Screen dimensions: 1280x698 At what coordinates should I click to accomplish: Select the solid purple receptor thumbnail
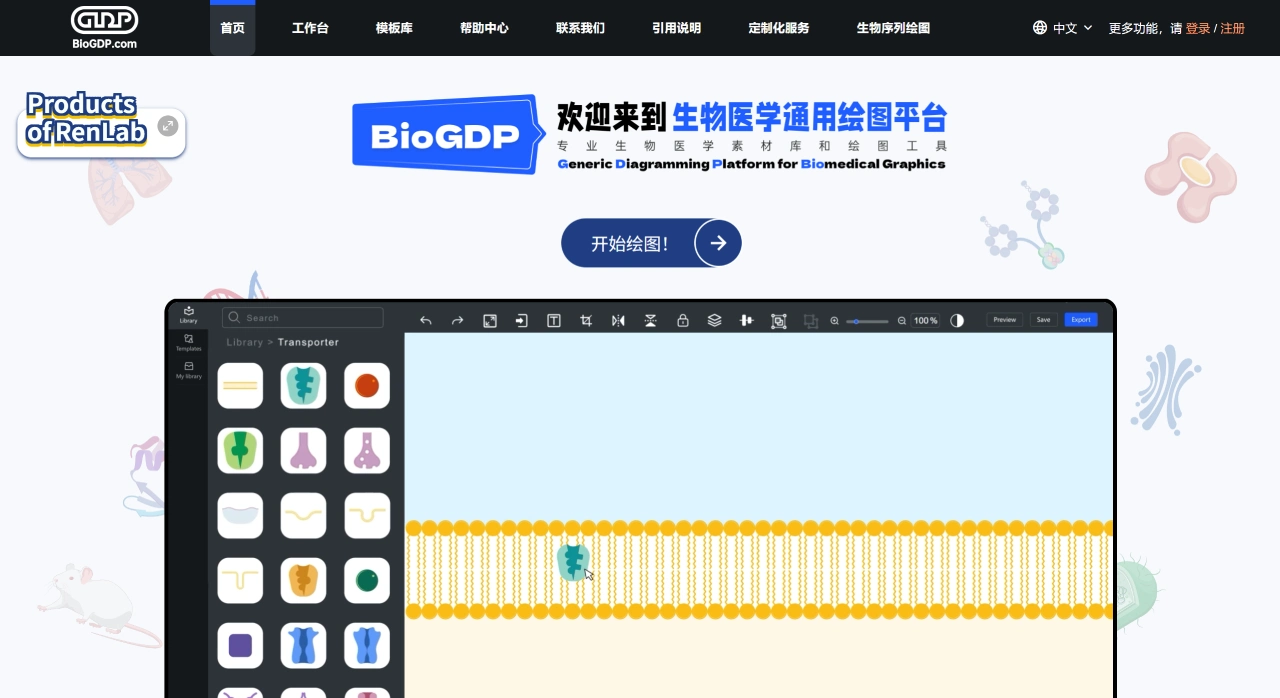[303, 451]
